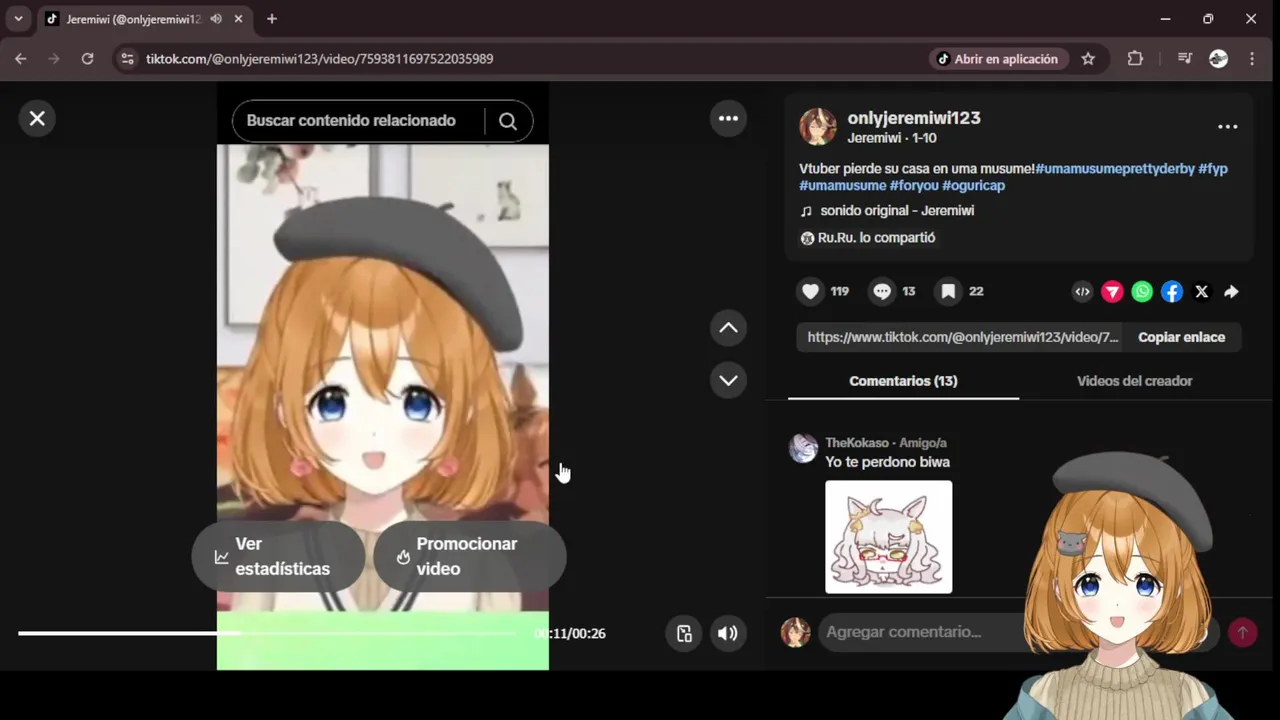1280x720 pixels.
Task: Click 'Abrir en aplicación' button
Action: pos(997,59)
